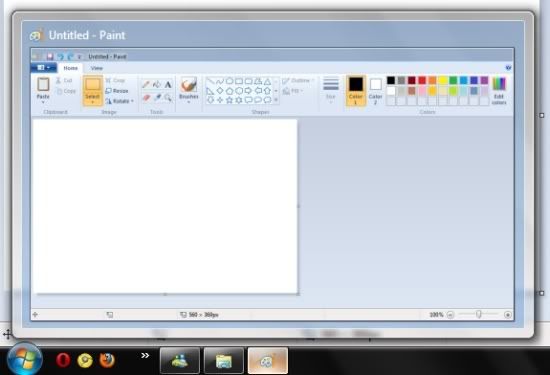Pick the Eraser tool
The height and width of the screenshot is (375, 550).
click(146, 98)
